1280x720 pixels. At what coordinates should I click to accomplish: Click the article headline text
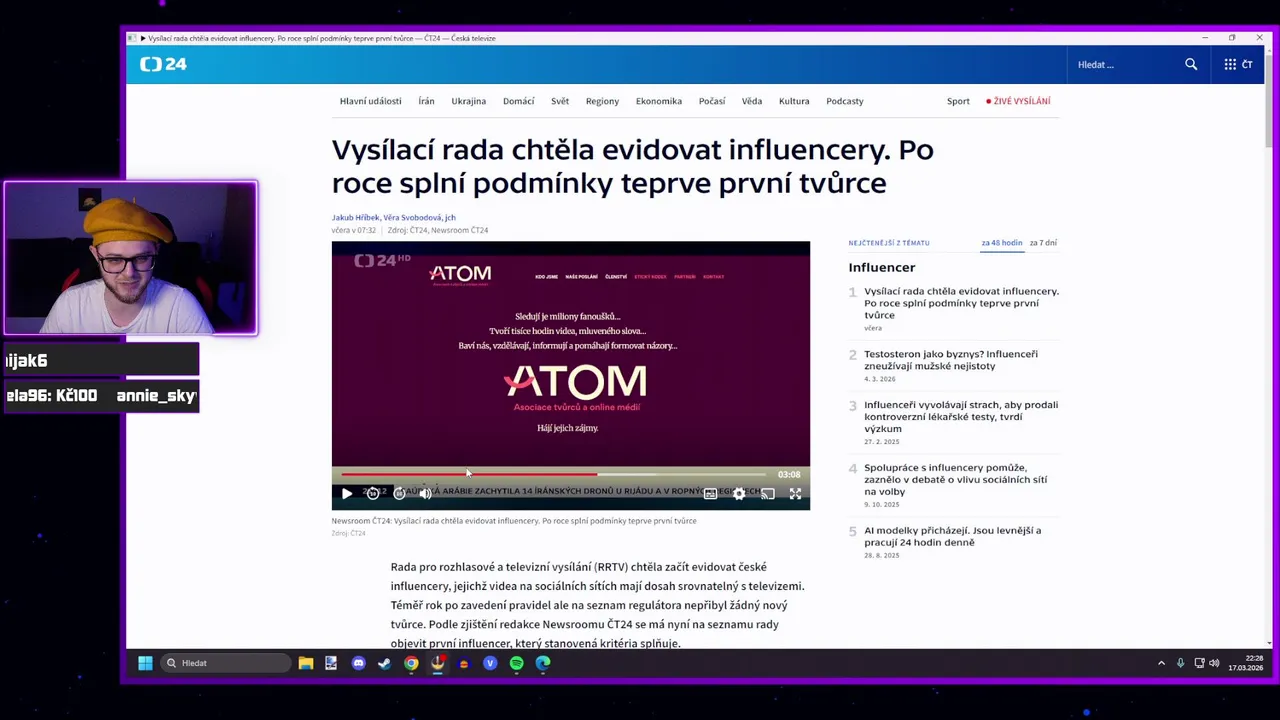[x=632, y=166]
